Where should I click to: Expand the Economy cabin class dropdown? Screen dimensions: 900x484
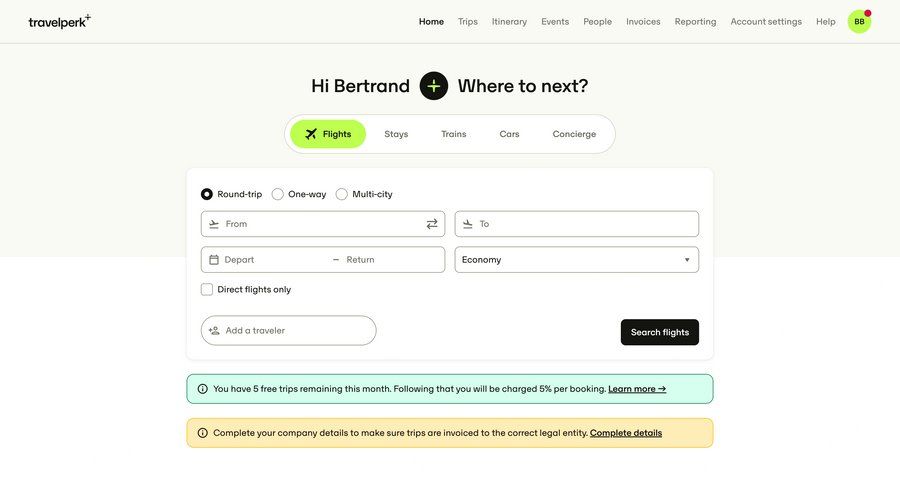(x=576, y=260)
